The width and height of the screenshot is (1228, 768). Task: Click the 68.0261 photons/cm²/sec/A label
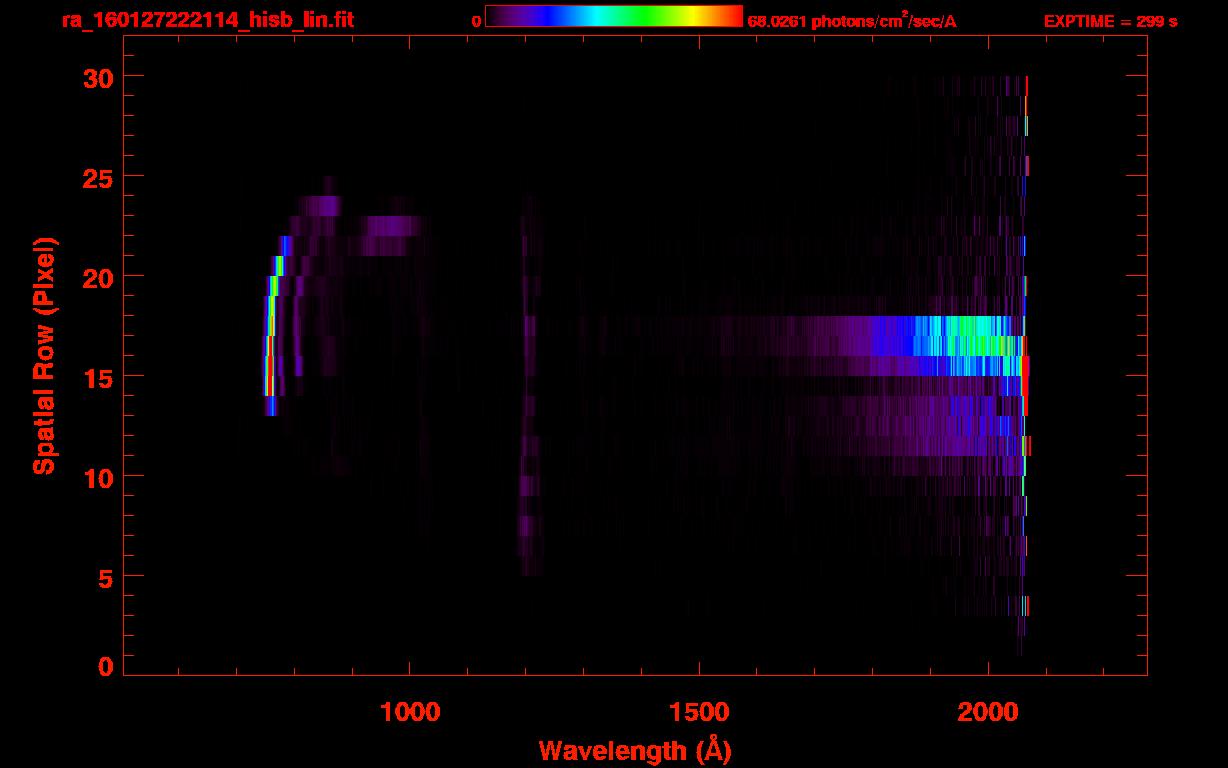(x=851, y=20)
